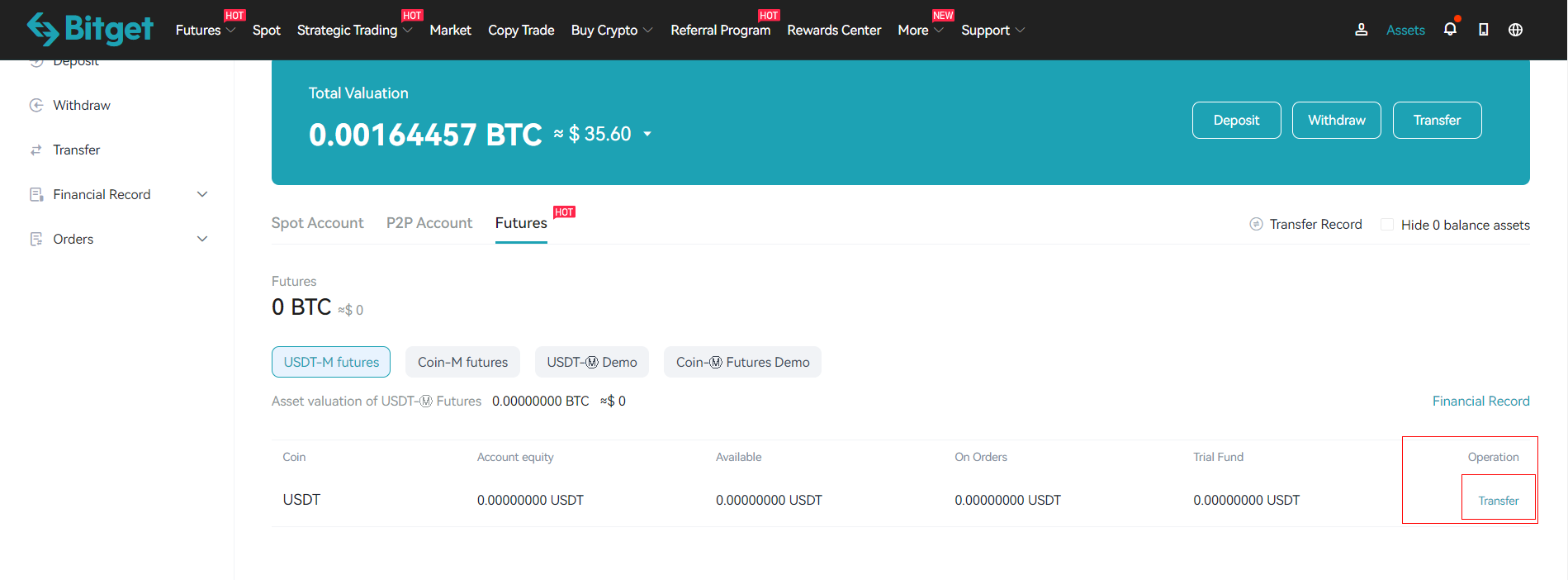The width and height of the screenshot is (1568, 580).
Task: Expand the Buy Crypto dropdown
Action: click(647, 30)
